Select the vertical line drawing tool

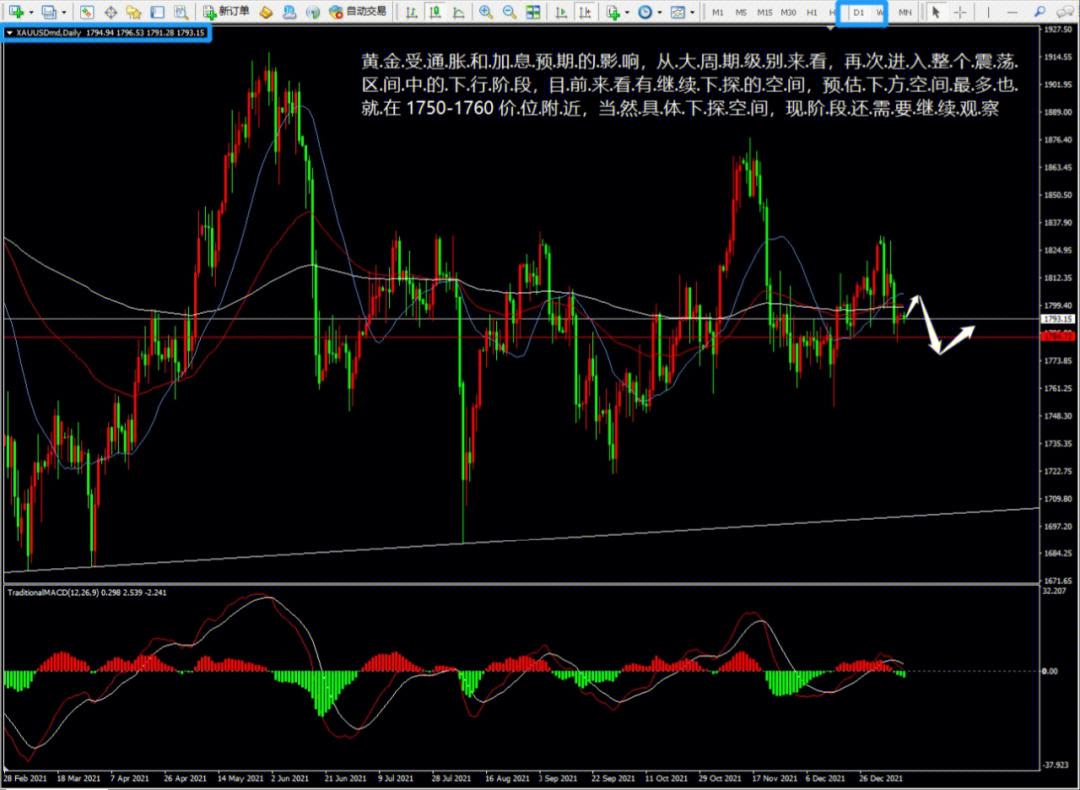pyautogui.click(x=988, y=12)
